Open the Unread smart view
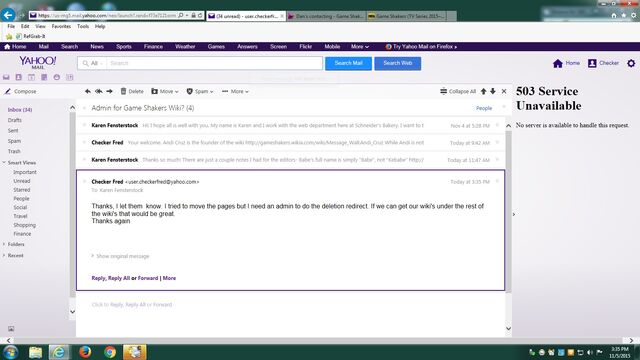The width and height of the screenshot is (640, 360). (22, 181)
